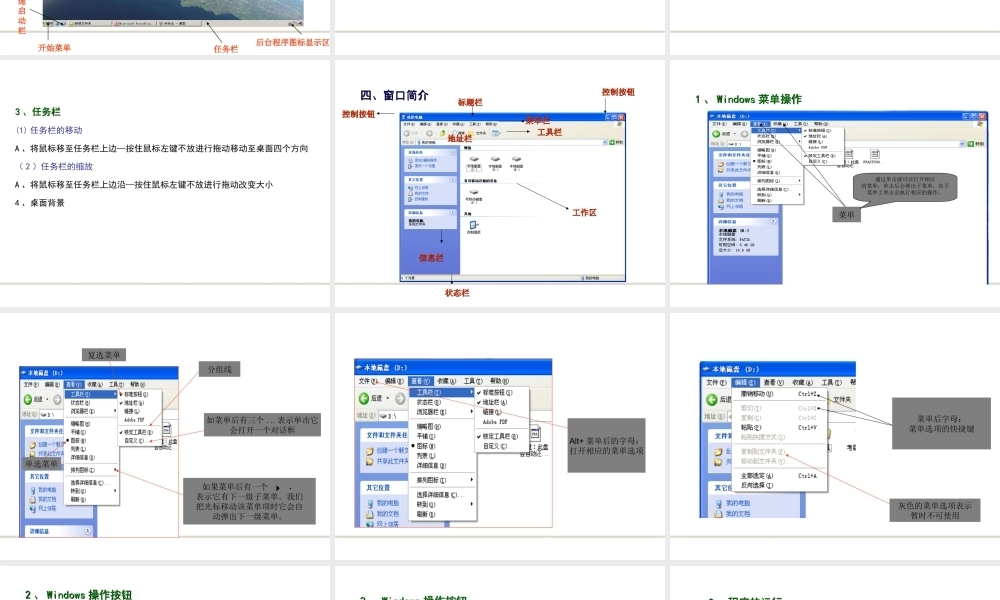Select the gray '复选菜单' label box
The width and height of the screenshot is (1000, 600).
[104, 355]
